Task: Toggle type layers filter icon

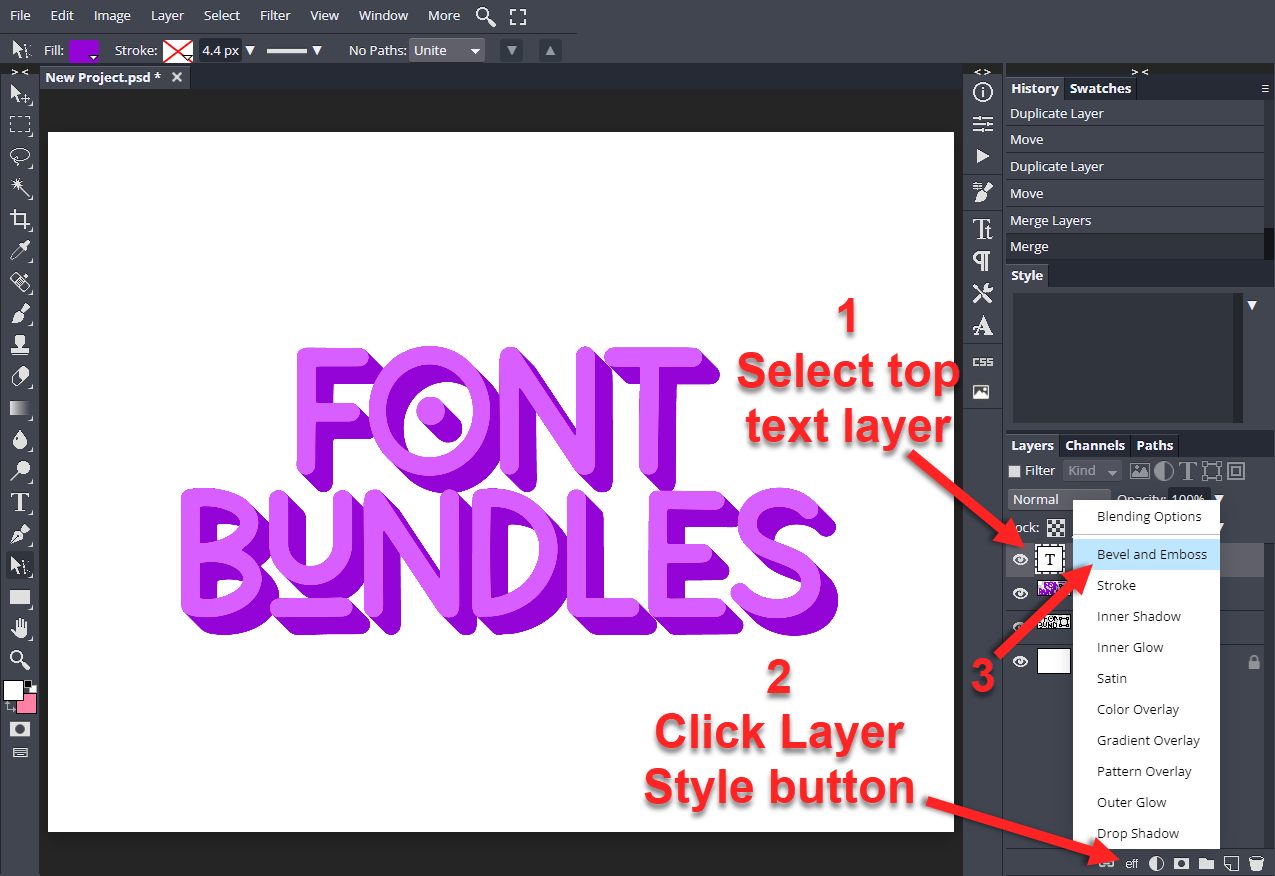Action: [x=1188, y=471]
